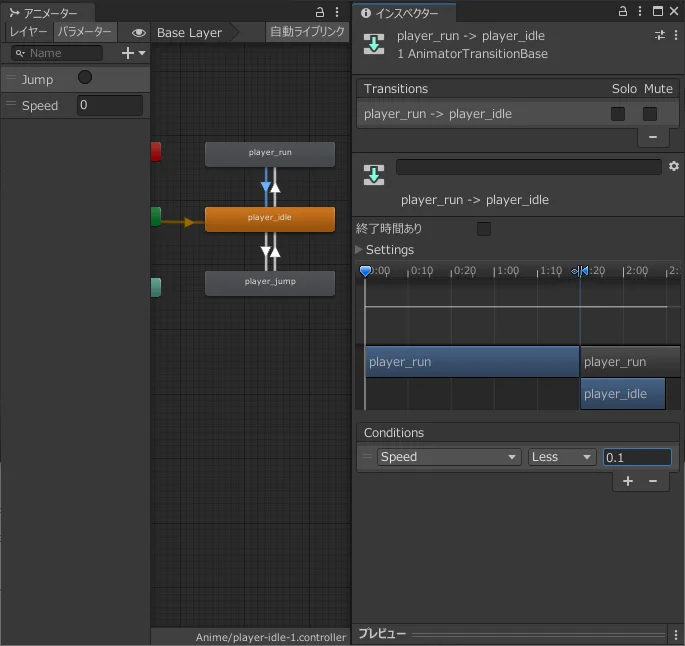Enable Solo for player_run -> player_idle
This screenshot has width=685, height=646.
pos(618,114)
